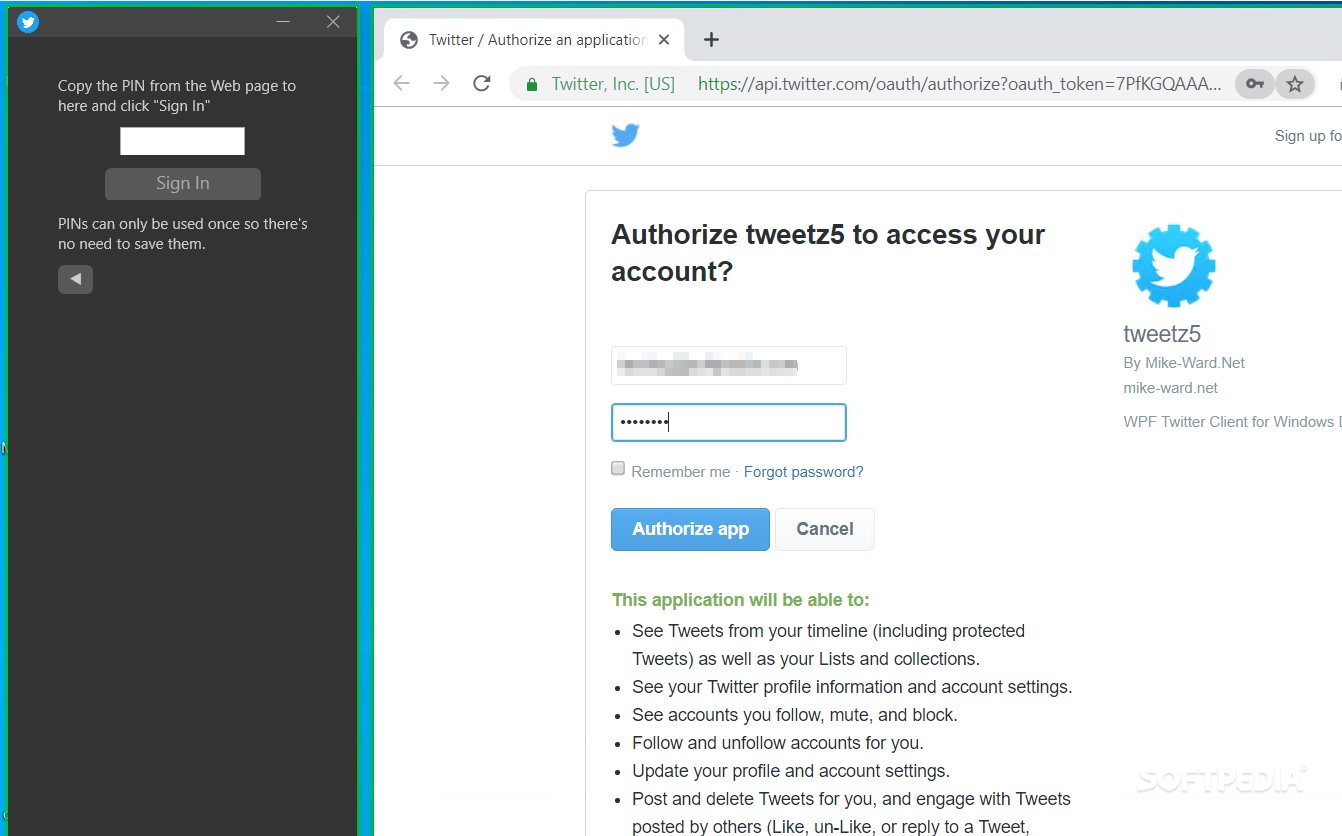
Task: Click the 'Copy the PIN from the Web page' instruction
Action: [x=177, y=96]
